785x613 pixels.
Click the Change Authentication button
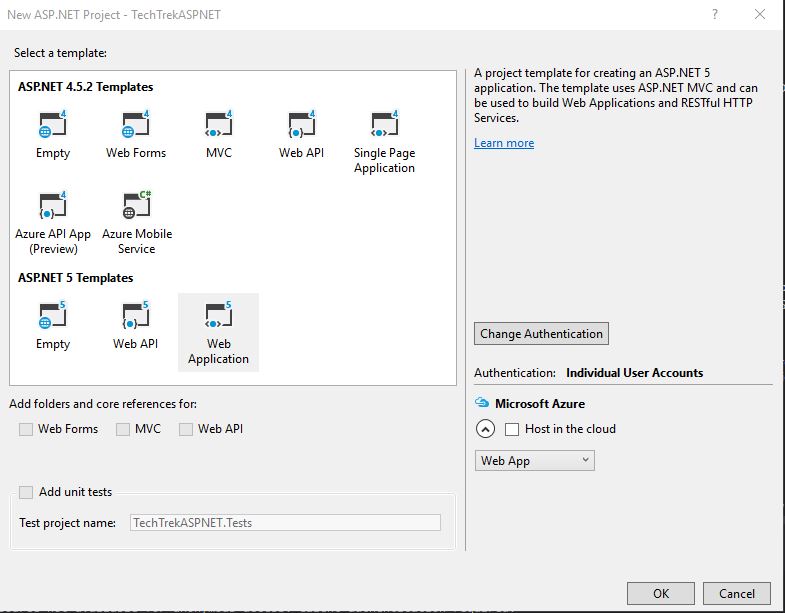[541, 334]
